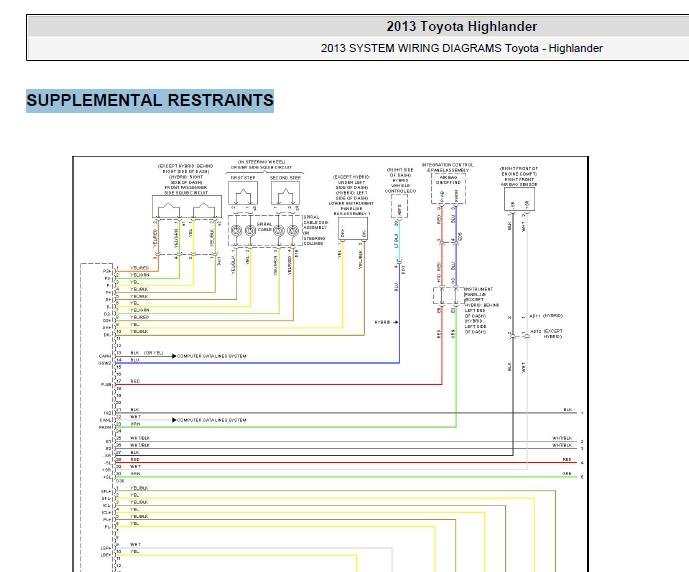Click the 'WHT/BLK' wire label at pin 26
Image resolution: width=689 pixels, height=572 pixels.
[140, 445]
